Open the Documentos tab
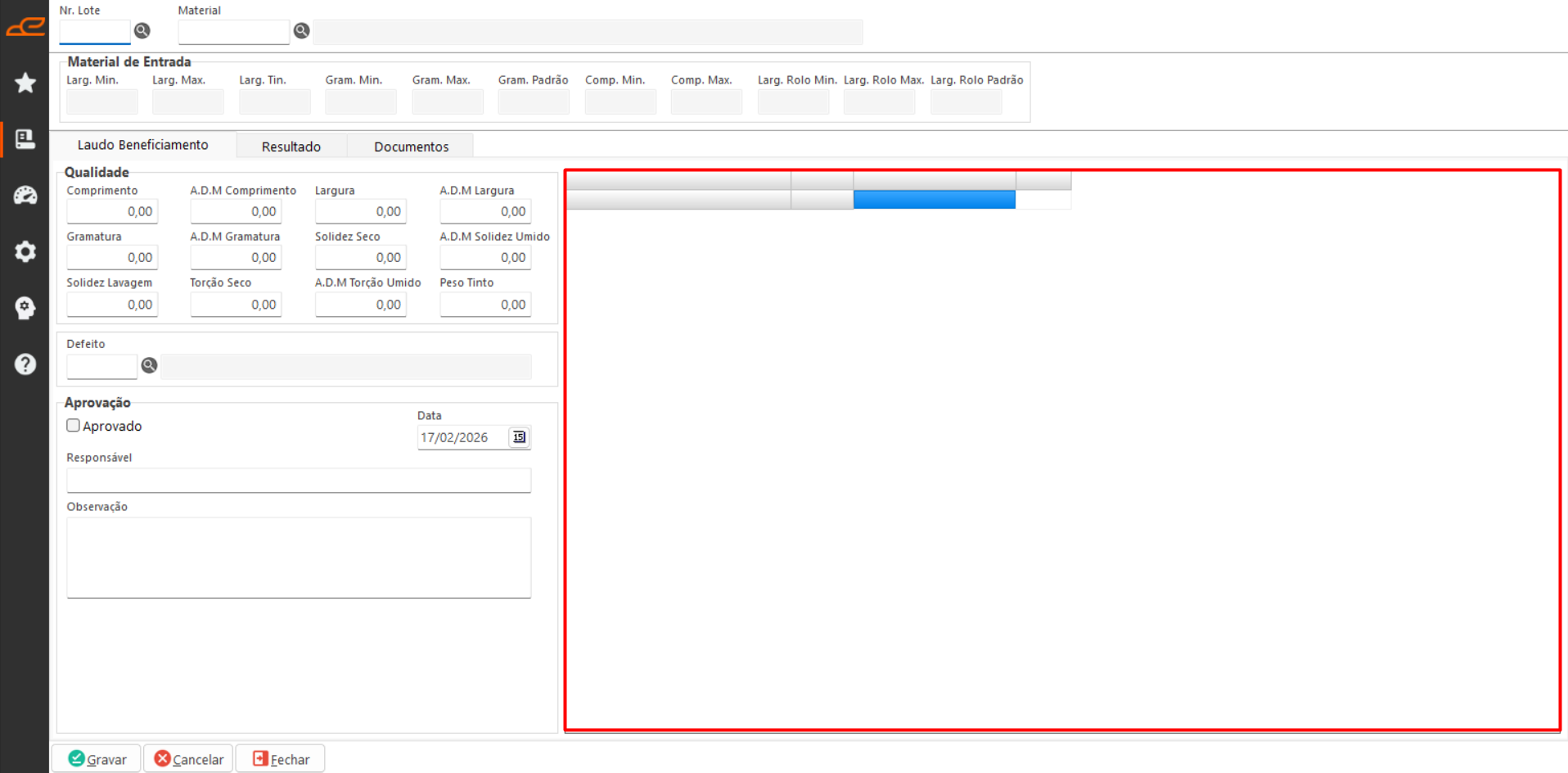The image size is (1568, 773). coord(411,147)
